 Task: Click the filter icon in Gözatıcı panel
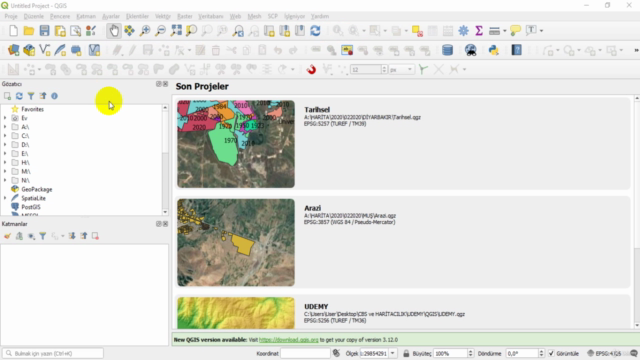31,96
